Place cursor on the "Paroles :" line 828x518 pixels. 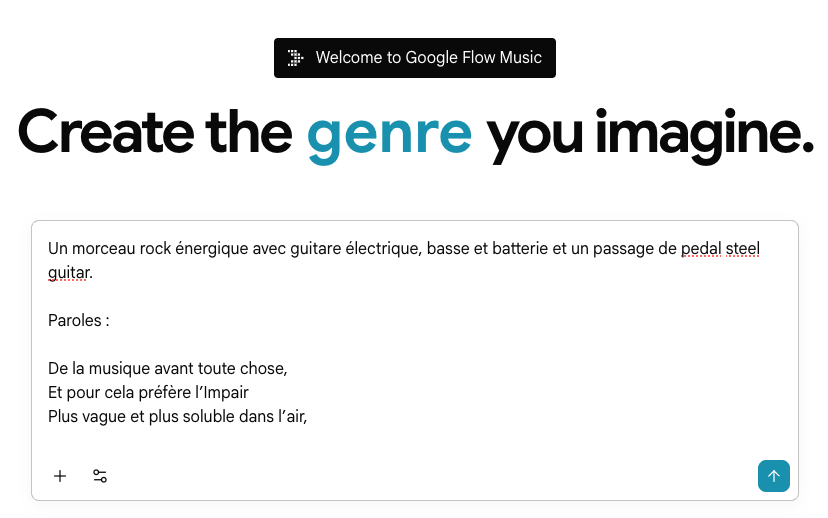(78, 321)
